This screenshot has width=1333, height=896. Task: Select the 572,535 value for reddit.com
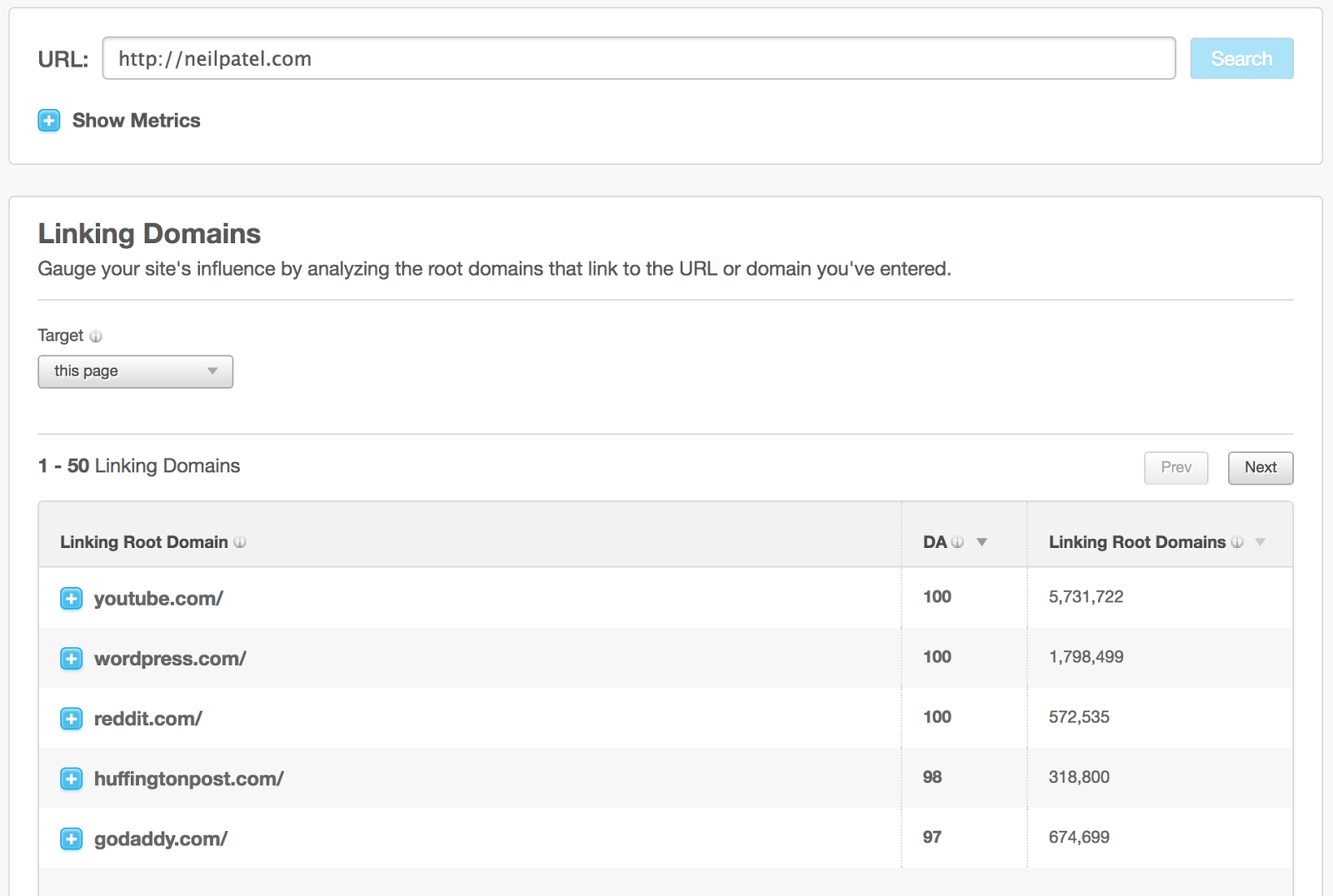1079,717
